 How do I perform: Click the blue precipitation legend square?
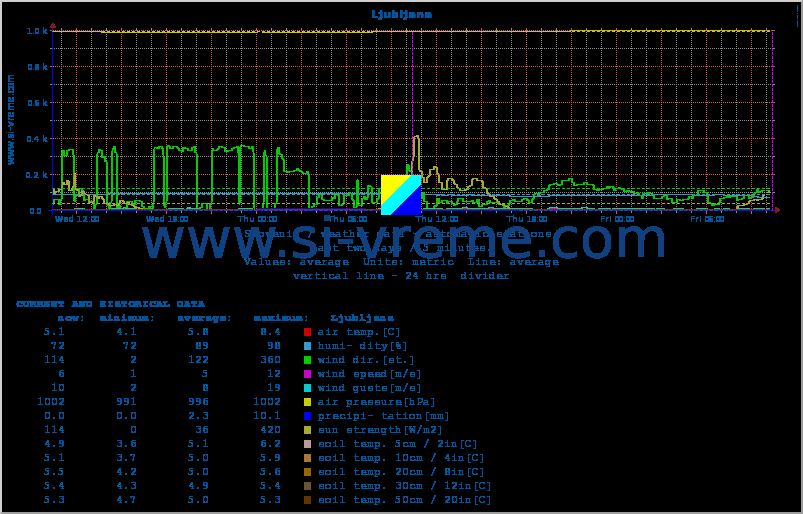[x=308, y=416]
